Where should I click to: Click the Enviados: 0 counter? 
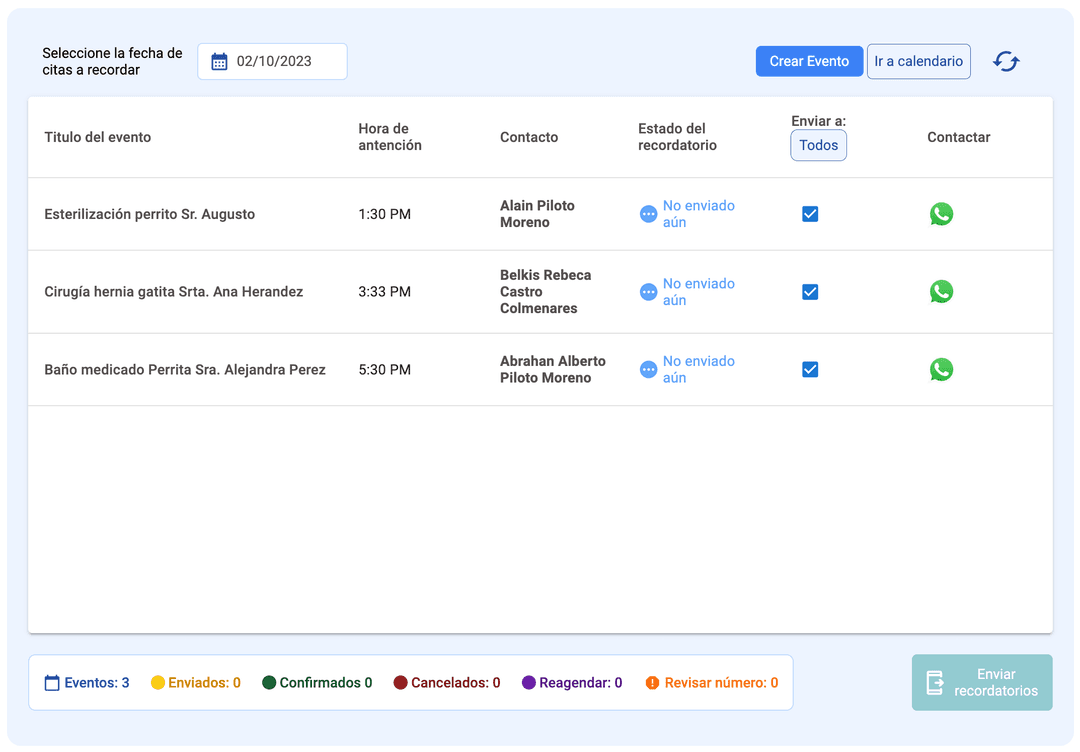click(x=196, y=682)
